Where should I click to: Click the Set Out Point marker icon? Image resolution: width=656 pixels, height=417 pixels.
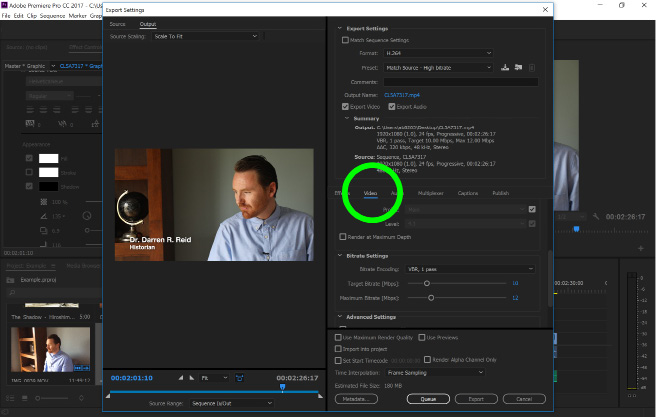pos(192,378)
